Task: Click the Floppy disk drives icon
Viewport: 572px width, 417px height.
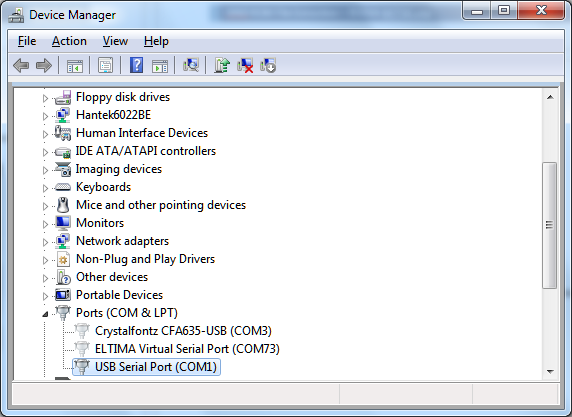Action: pyautogui.click(x=63, y=97)
